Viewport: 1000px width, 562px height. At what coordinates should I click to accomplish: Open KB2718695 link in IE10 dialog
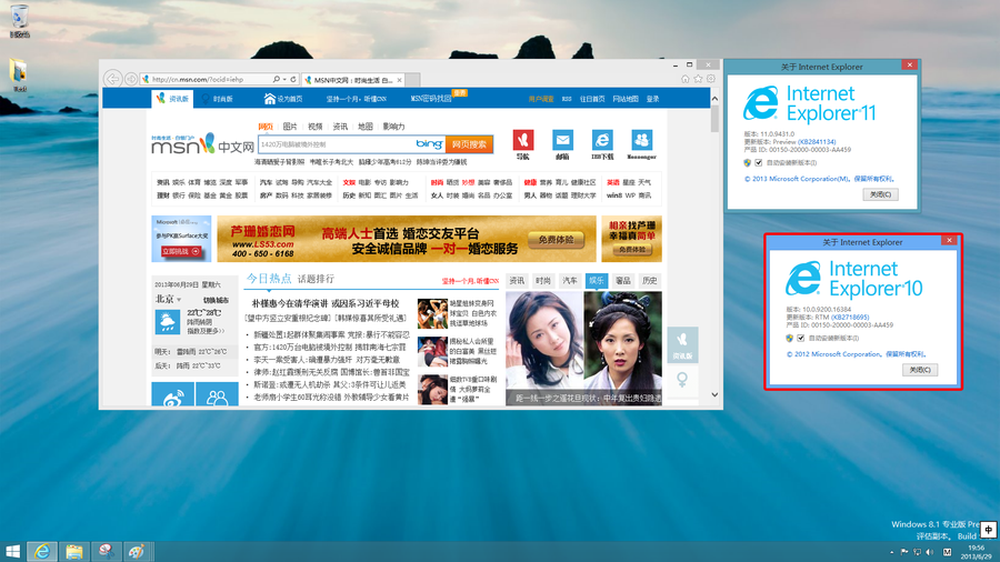pos(850,317)
